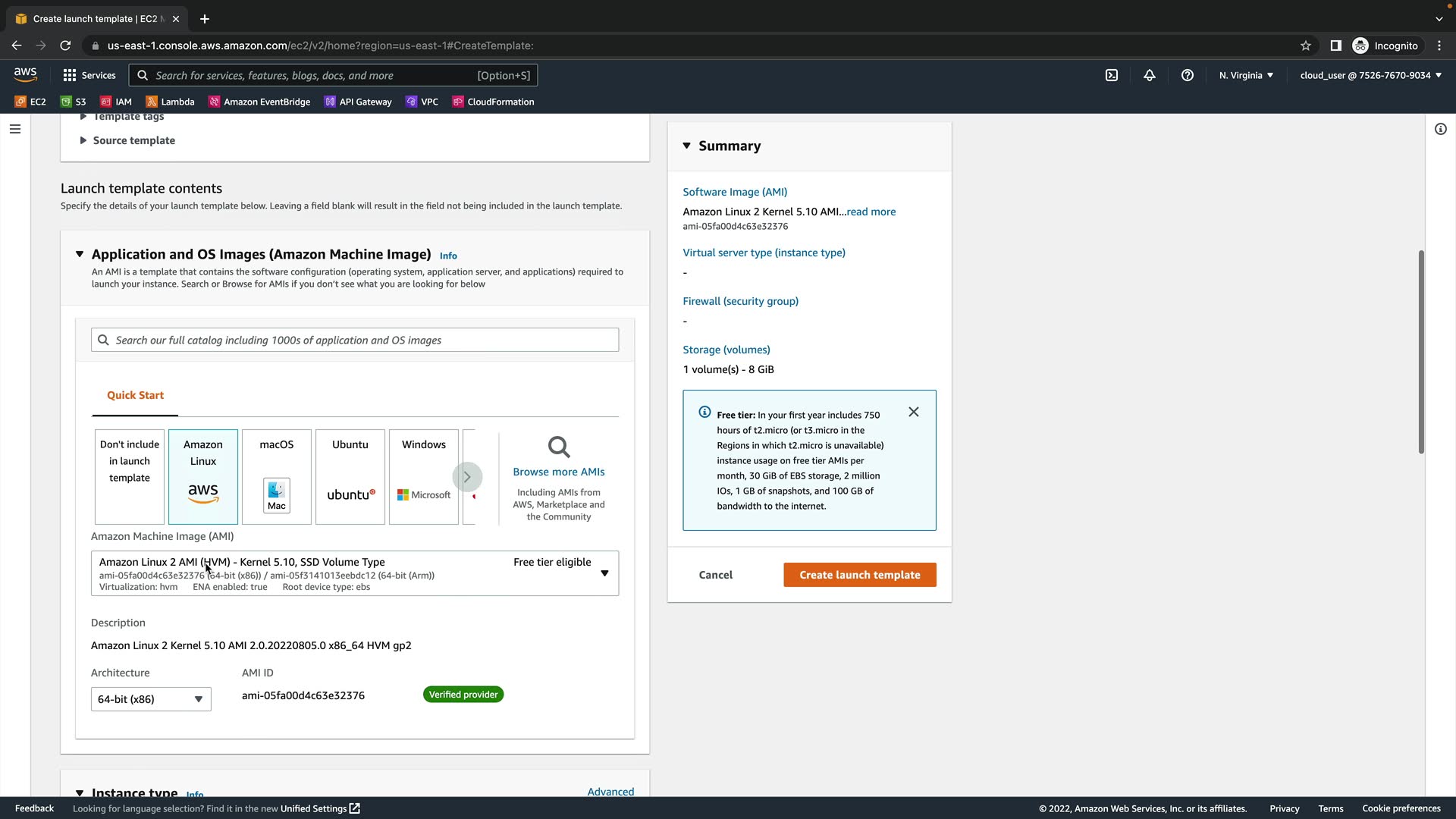The image size is (1456, 819).
Task: Select the Ubuntu AMI tile
Action: click(350, 476)
